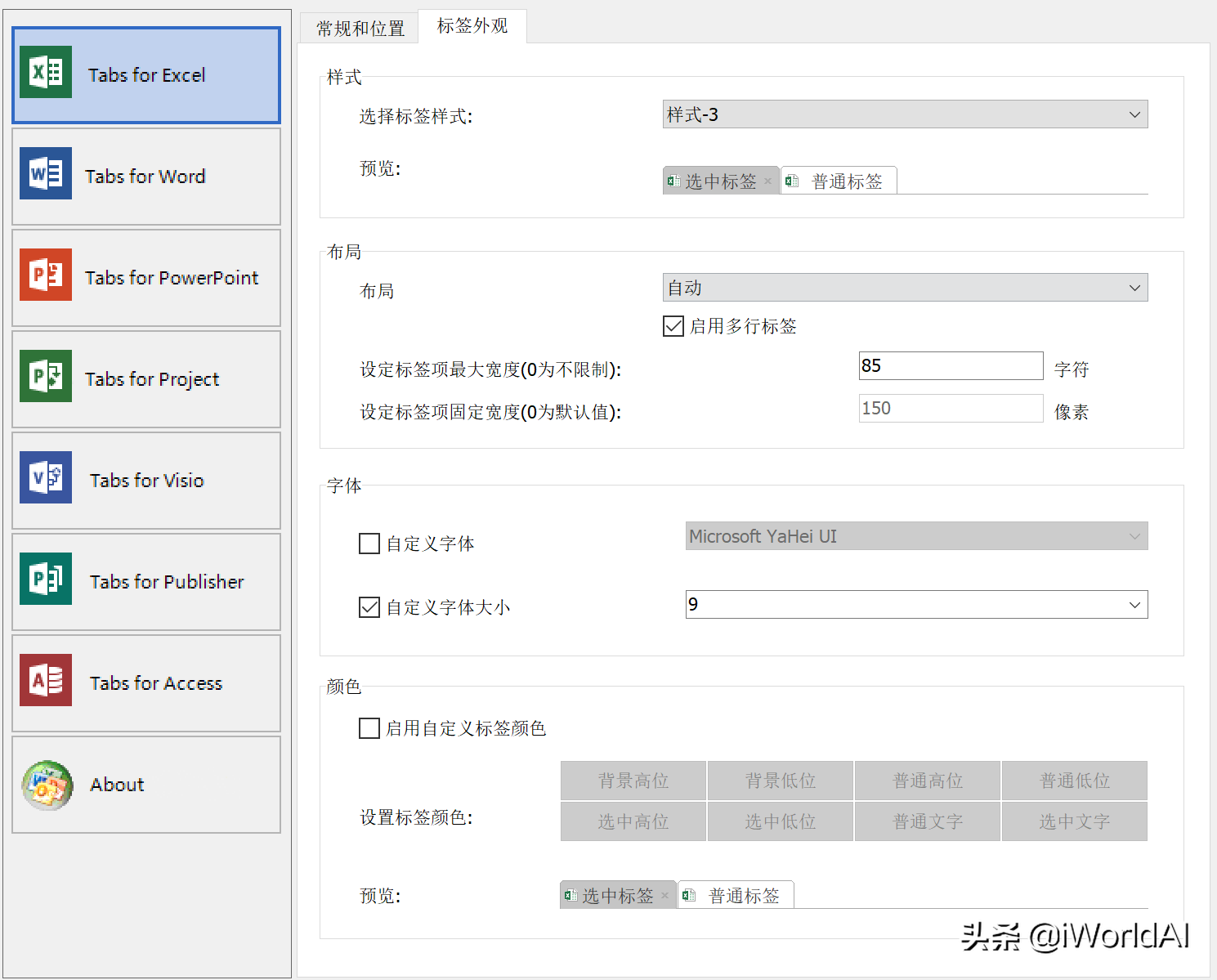The height and width of the screenshot is (980, 1217).
Task: Select the 标签外观 tab
Action: (472, 26)
